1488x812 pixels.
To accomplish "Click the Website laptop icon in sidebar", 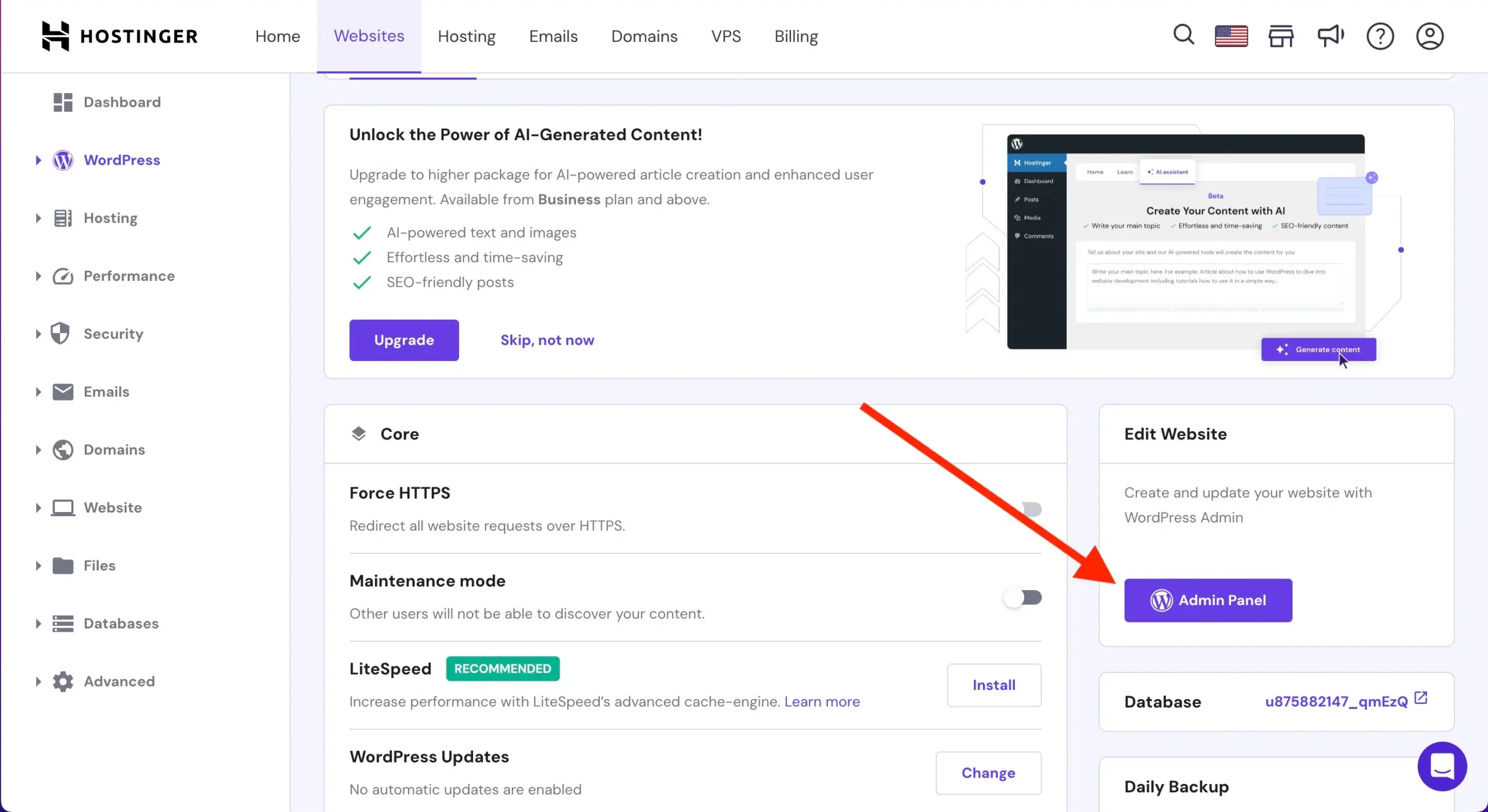I will click(63, 507).
